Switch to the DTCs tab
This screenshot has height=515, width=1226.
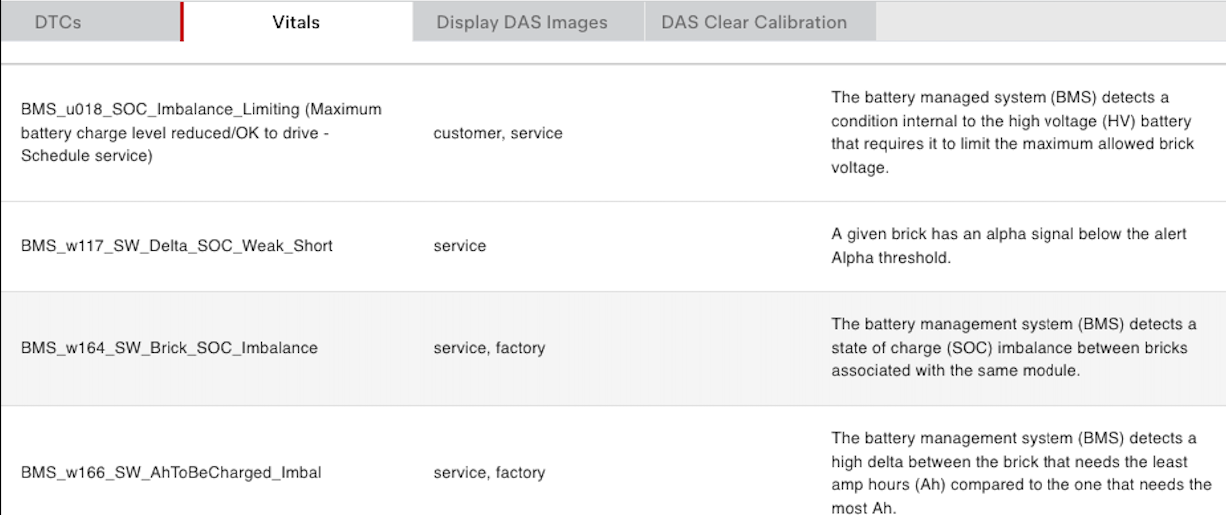pyautogui.click(x=58, y=22)
